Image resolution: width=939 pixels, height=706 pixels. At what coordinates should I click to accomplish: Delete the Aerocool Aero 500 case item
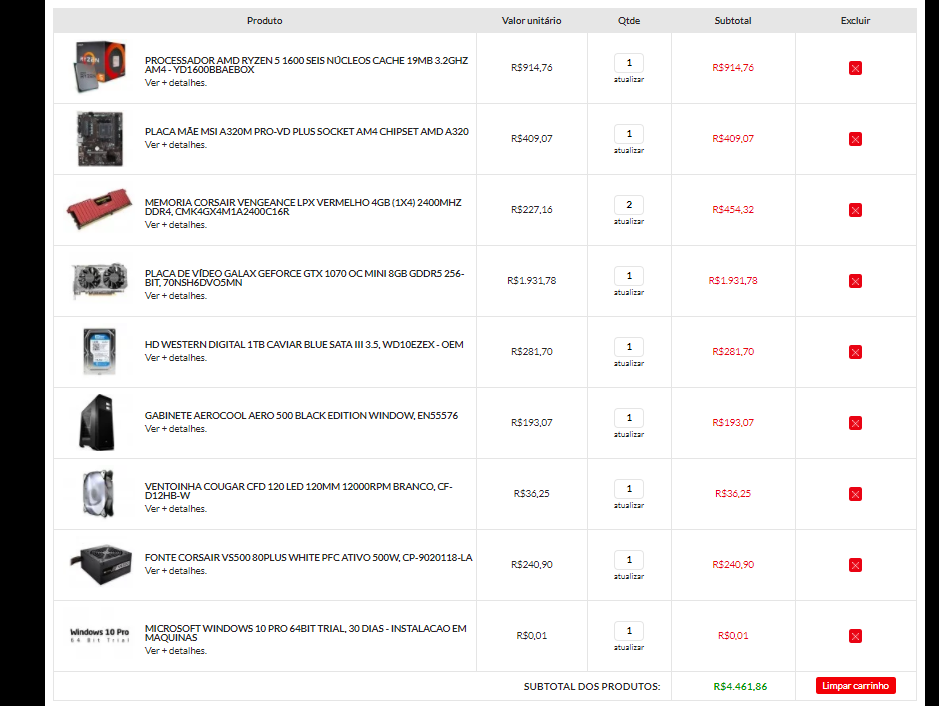point(855,423)
